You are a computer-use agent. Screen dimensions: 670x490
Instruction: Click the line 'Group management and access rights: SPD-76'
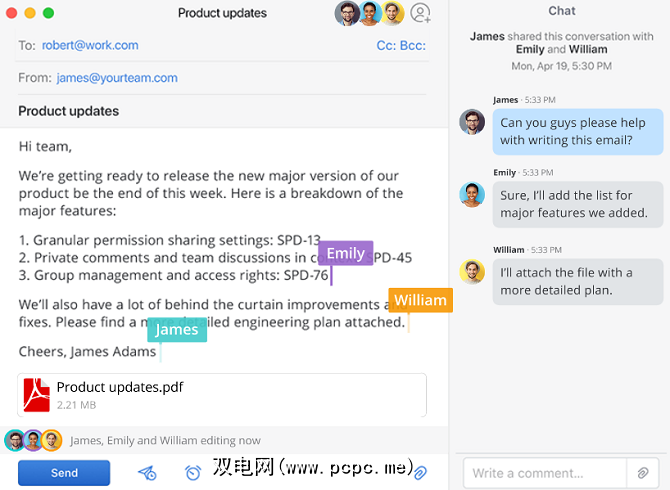[x=173, y=275]
